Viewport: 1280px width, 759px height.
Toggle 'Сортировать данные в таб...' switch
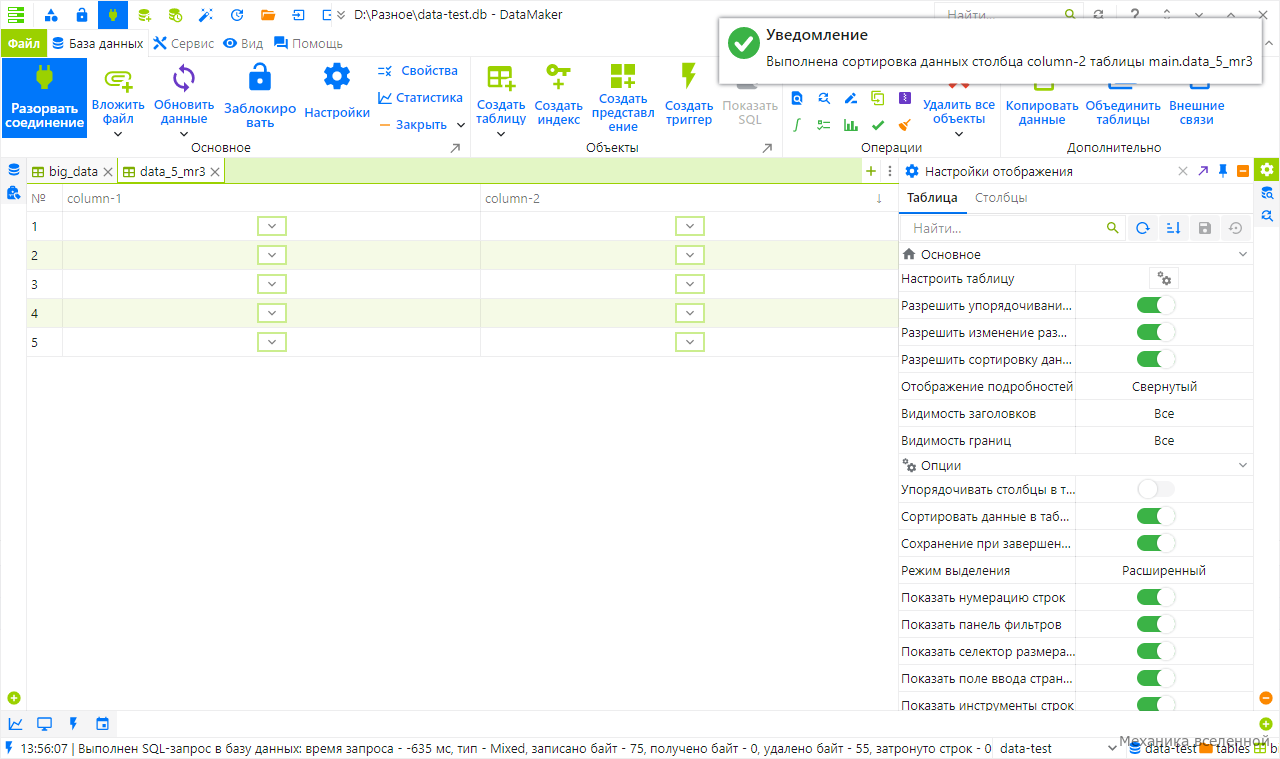click(x=1156, y=516)
